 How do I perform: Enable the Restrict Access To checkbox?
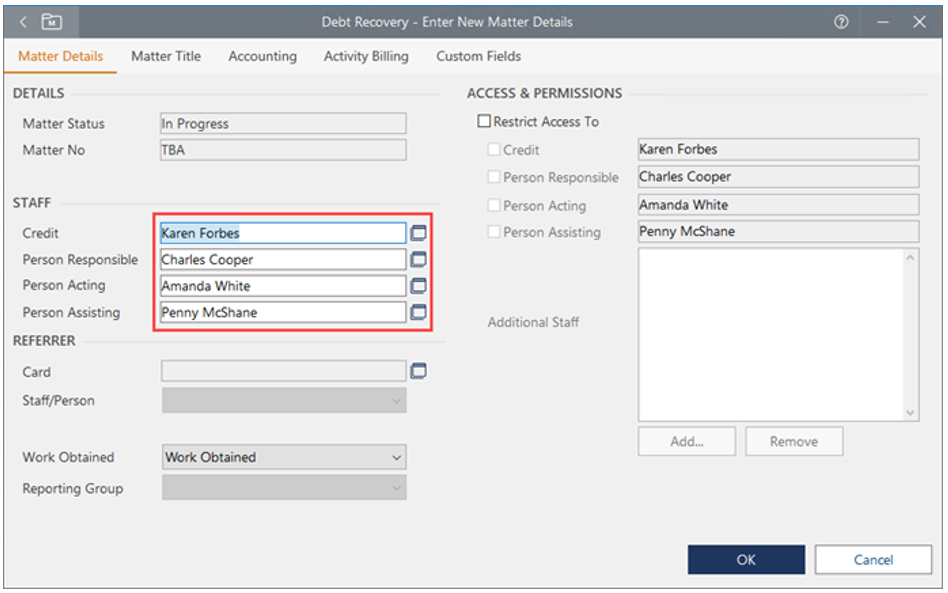(x=485, y=122)
